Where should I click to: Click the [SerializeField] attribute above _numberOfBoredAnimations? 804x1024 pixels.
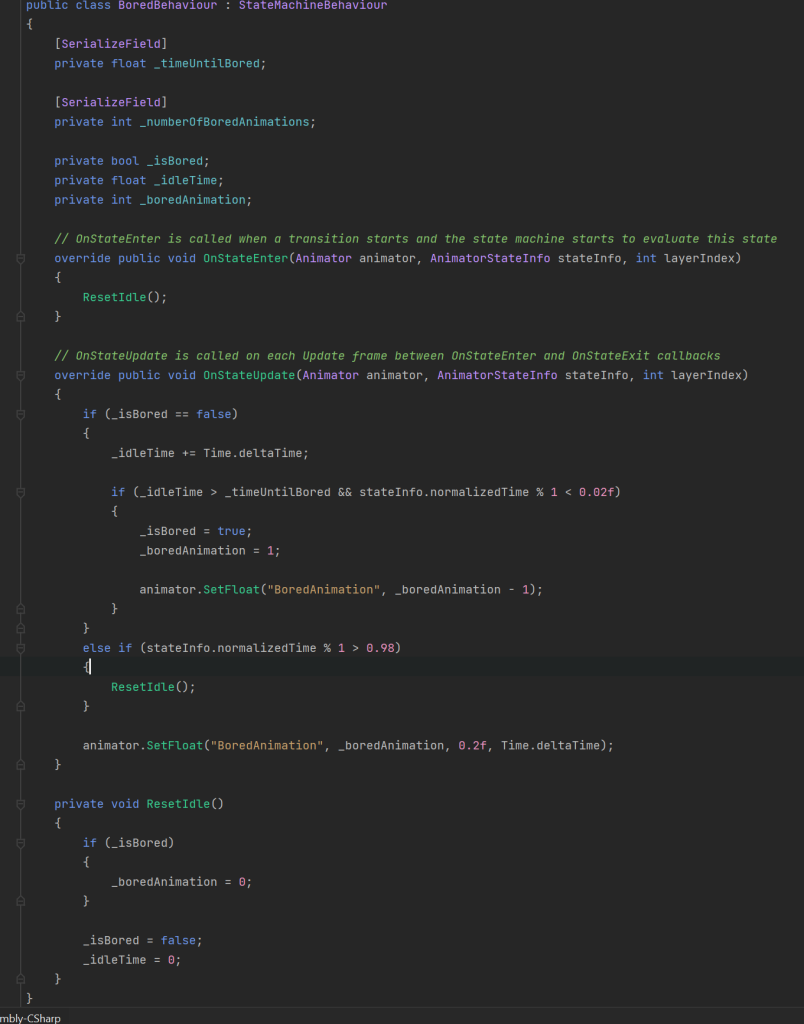coord(111,103)
